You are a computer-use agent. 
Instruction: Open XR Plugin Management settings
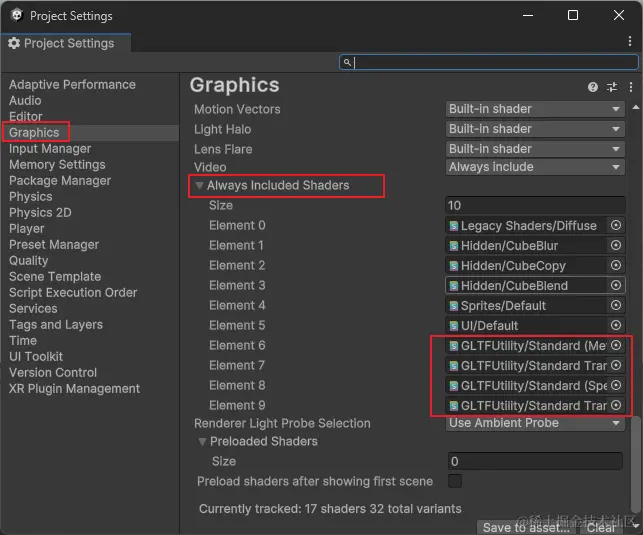(74, 388)
